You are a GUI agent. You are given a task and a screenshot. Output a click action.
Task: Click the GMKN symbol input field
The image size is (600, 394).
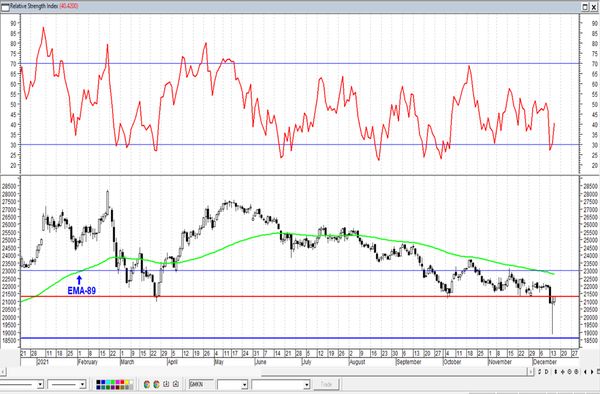202,384
